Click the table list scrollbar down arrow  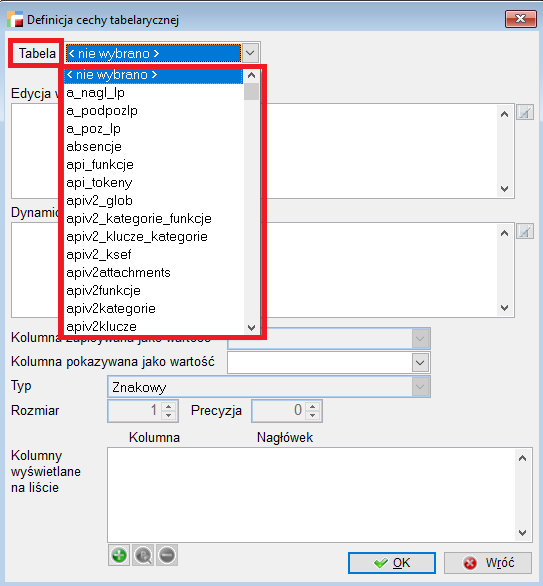click(x=251, y=328)
